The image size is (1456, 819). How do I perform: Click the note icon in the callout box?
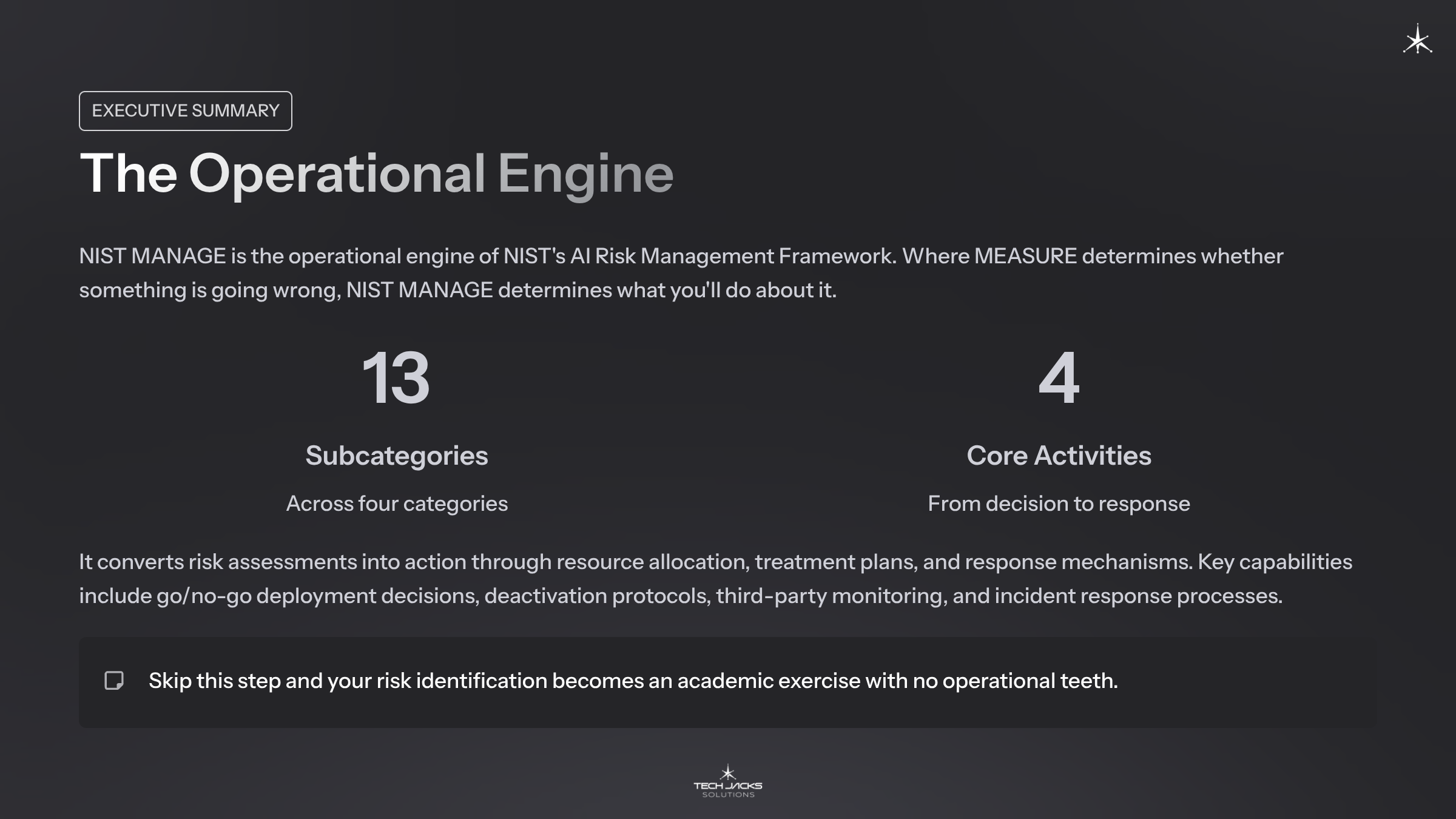pyautogui.click(x=114, y=681)
